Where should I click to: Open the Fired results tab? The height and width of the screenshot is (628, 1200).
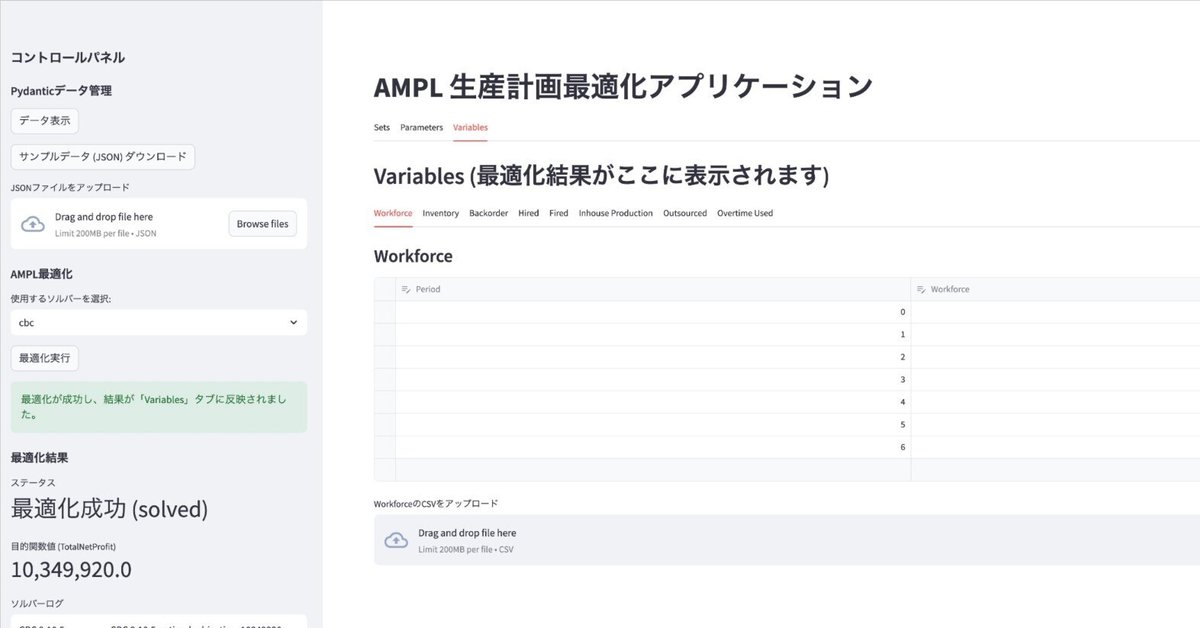click(558, 212)
